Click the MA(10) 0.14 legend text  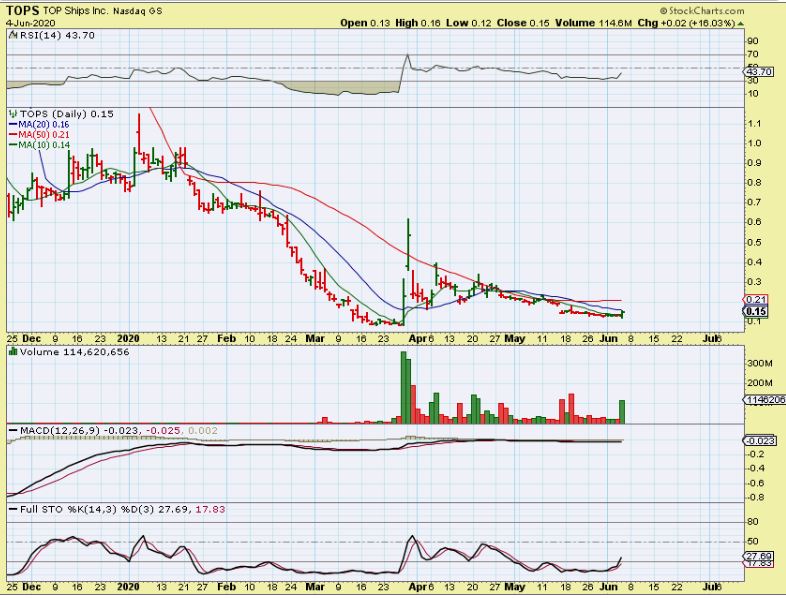(44, 145)
